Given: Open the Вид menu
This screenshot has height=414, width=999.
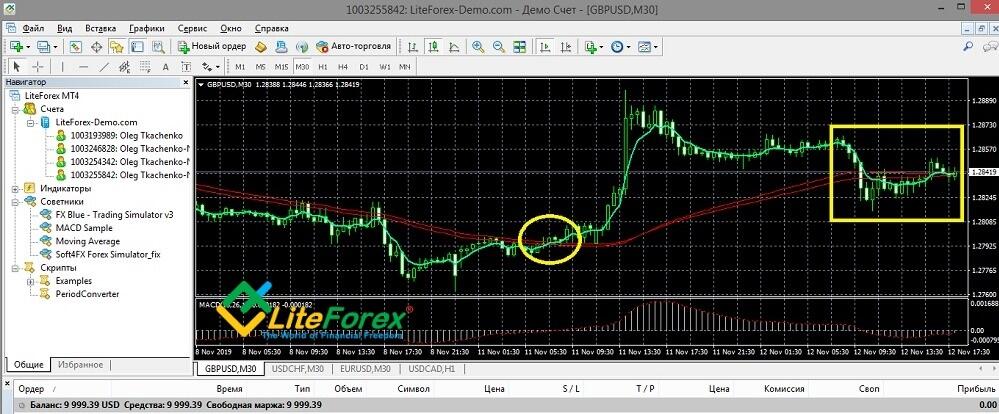Looking at the screenshot, I should click(x=64, y=28).
